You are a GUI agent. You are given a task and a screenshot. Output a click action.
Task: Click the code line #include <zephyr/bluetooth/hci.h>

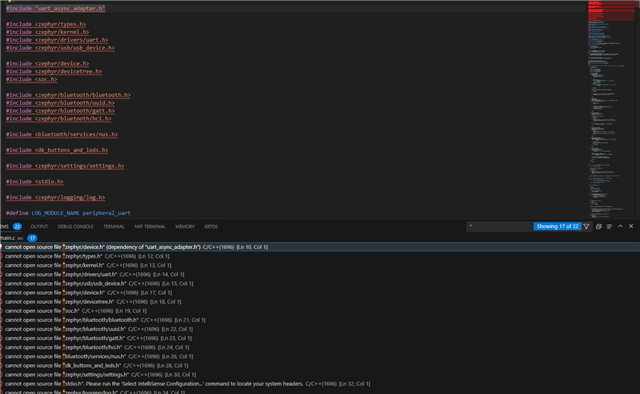tap(58, 118)
